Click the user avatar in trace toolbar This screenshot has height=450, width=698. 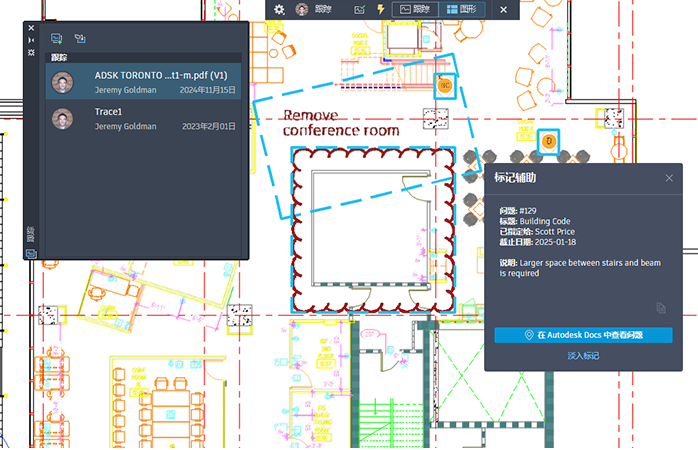[x=302, y=9]
